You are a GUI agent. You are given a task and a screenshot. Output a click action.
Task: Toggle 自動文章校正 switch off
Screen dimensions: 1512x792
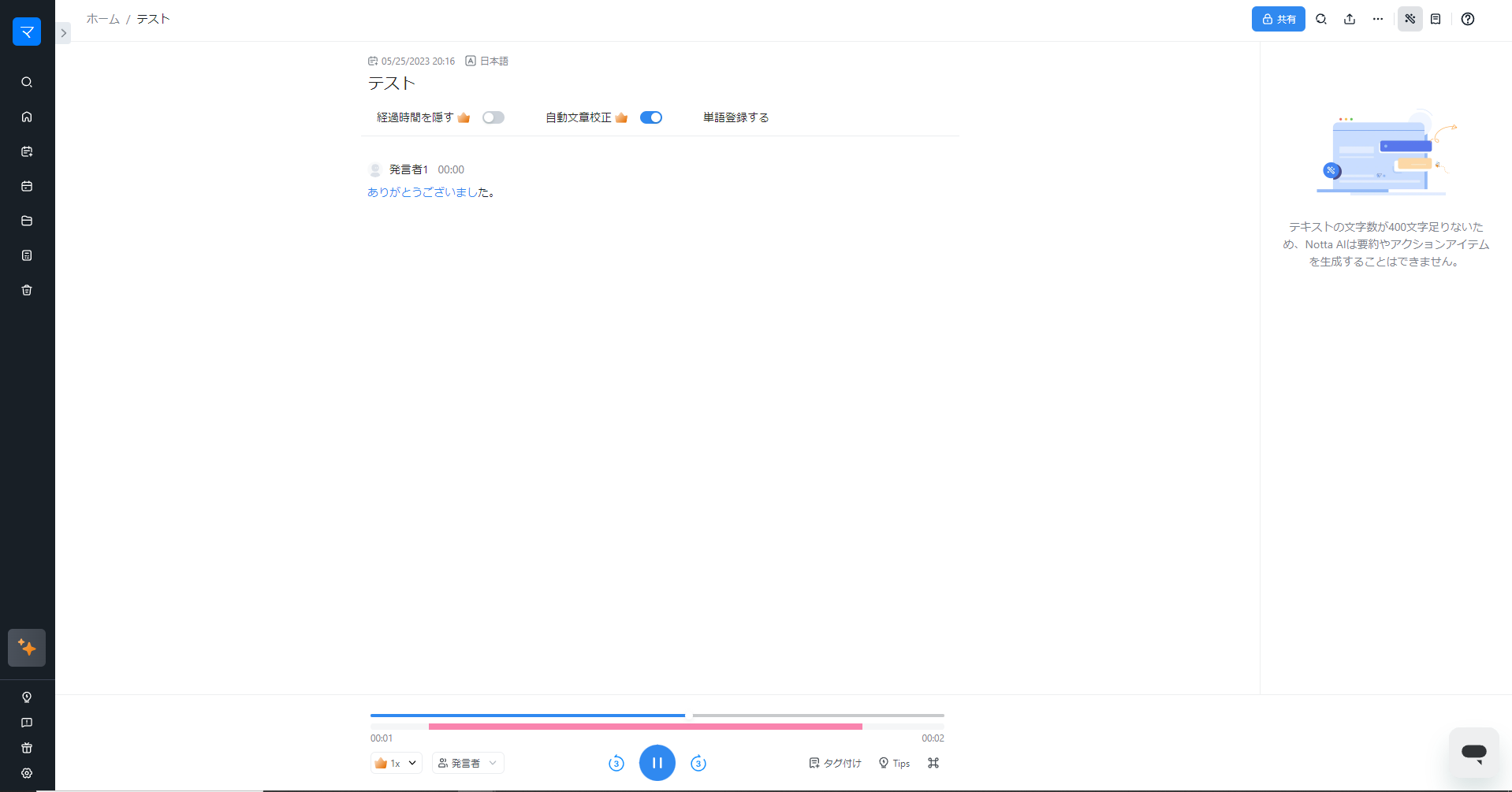pyautogui.click(x=651, y=117)
